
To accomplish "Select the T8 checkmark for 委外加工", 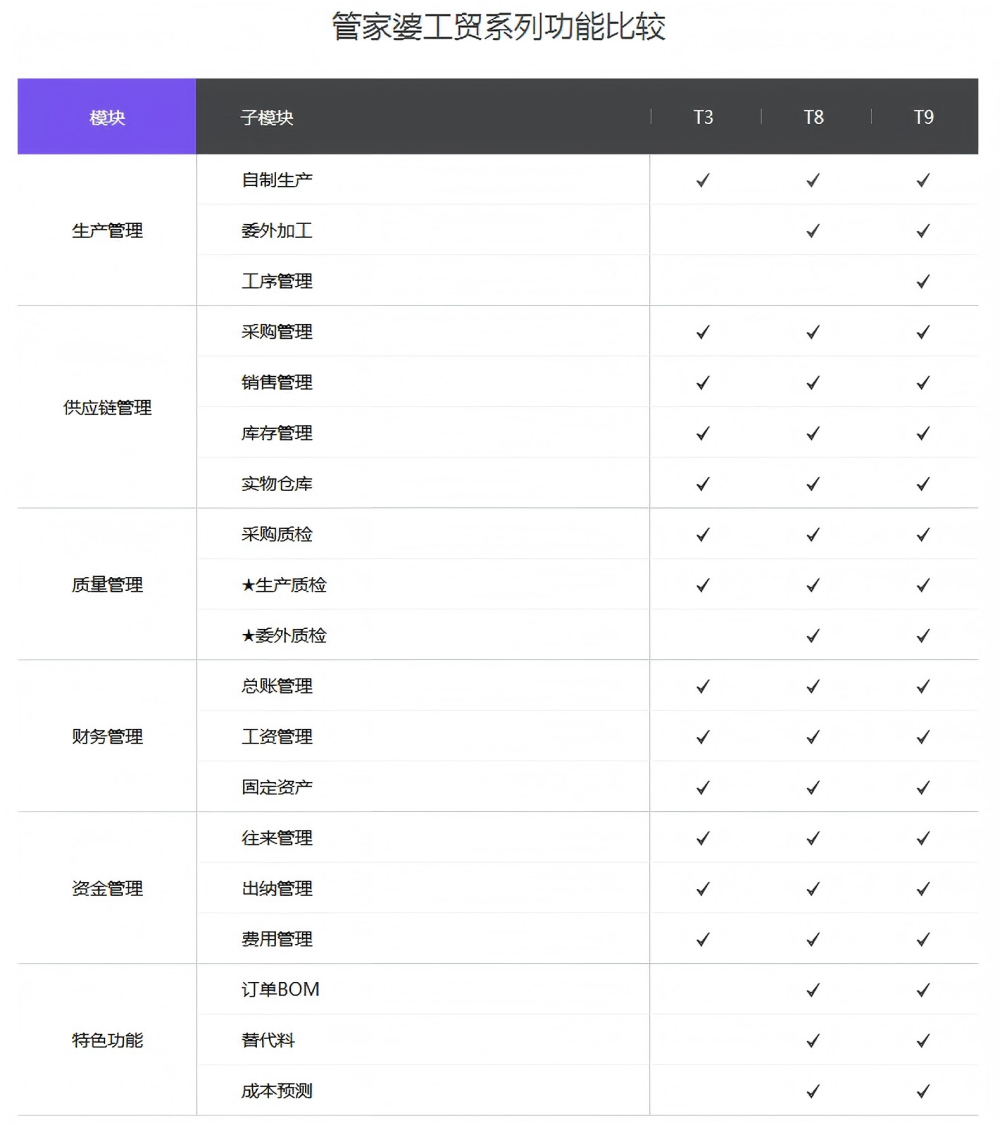I will point(813,230).
